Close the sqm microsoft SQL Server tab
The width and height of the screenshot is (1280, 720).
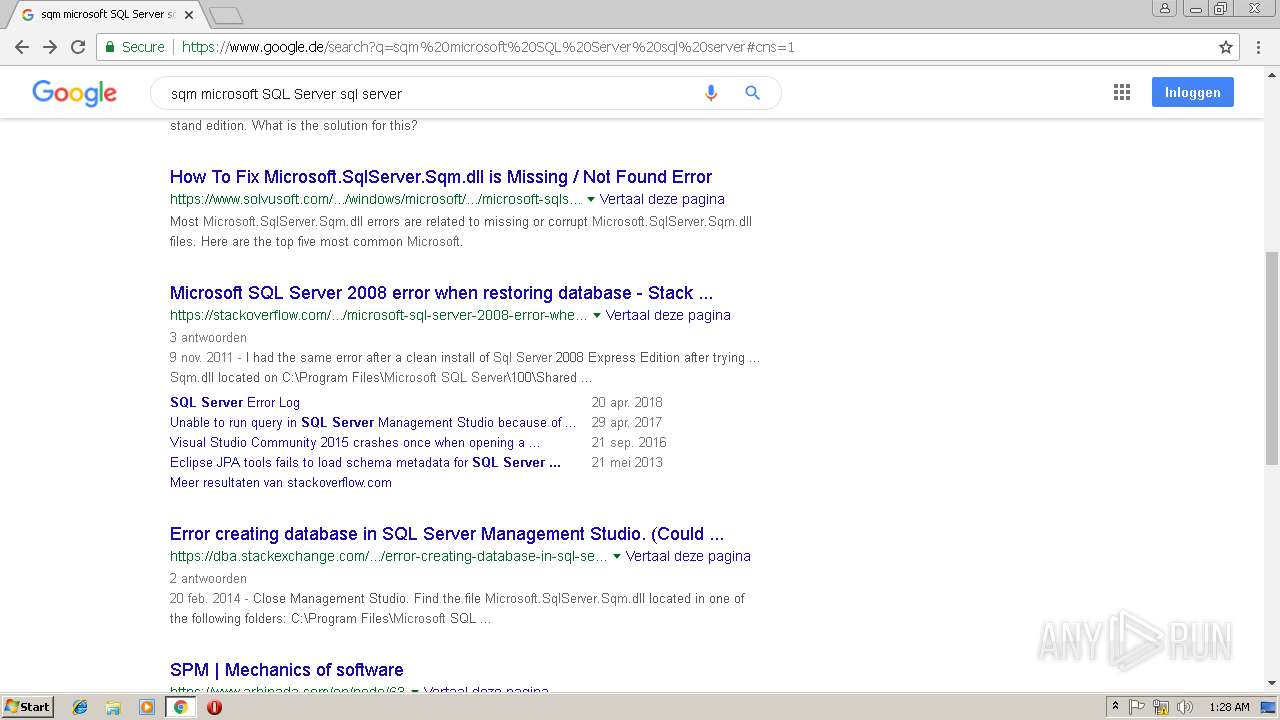189,15
